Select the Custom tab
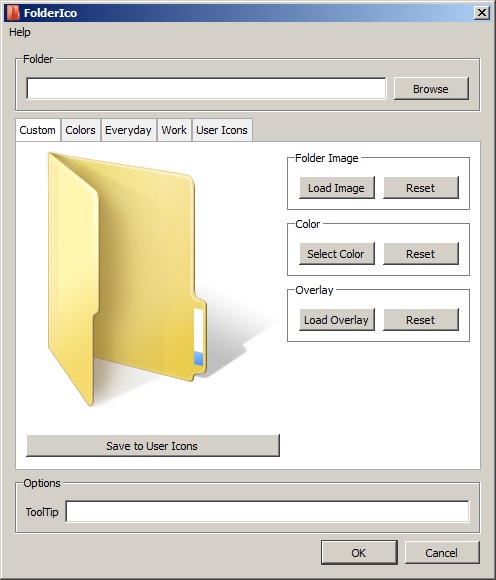This screenshot has height=580, width=496. 37,130
